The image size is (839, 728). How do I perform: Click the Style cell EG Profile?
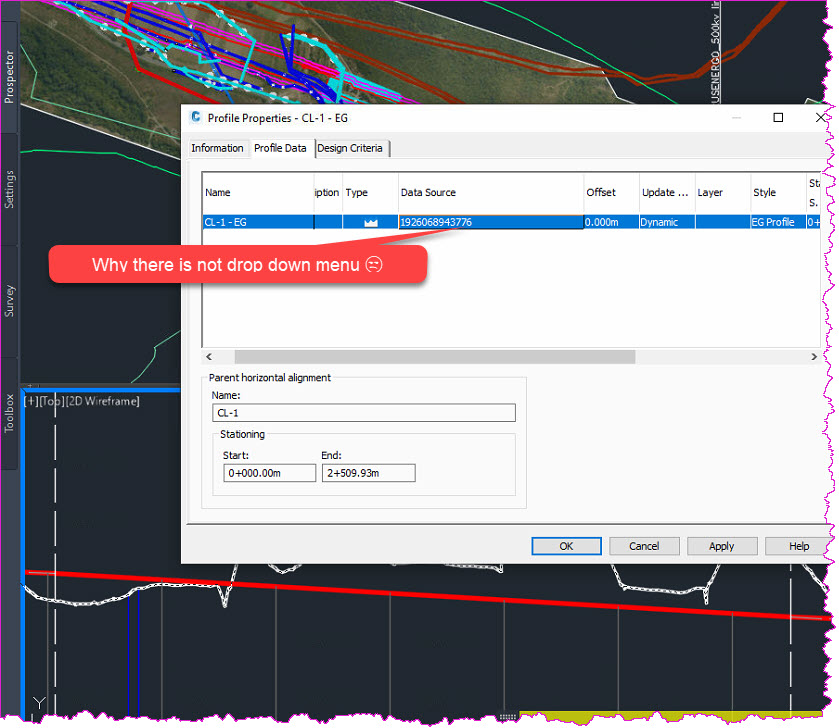(x=778, y=222)
